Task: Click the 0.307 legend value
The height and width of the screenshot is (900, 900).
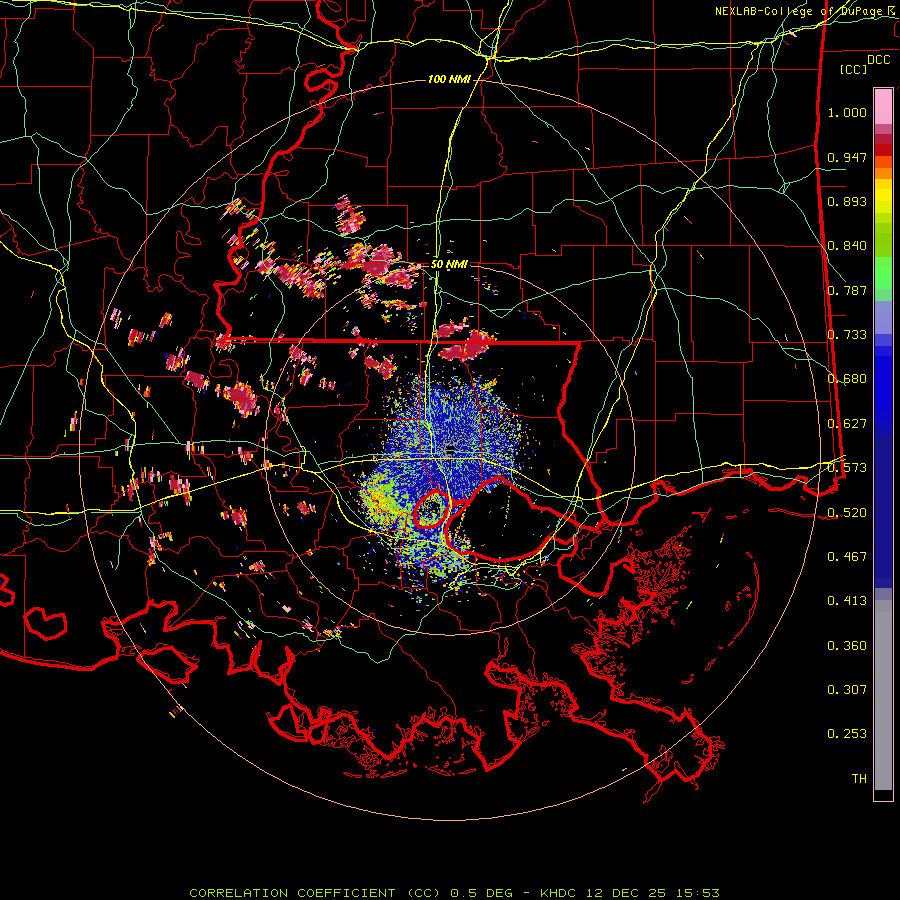Action: coord(847,690)
